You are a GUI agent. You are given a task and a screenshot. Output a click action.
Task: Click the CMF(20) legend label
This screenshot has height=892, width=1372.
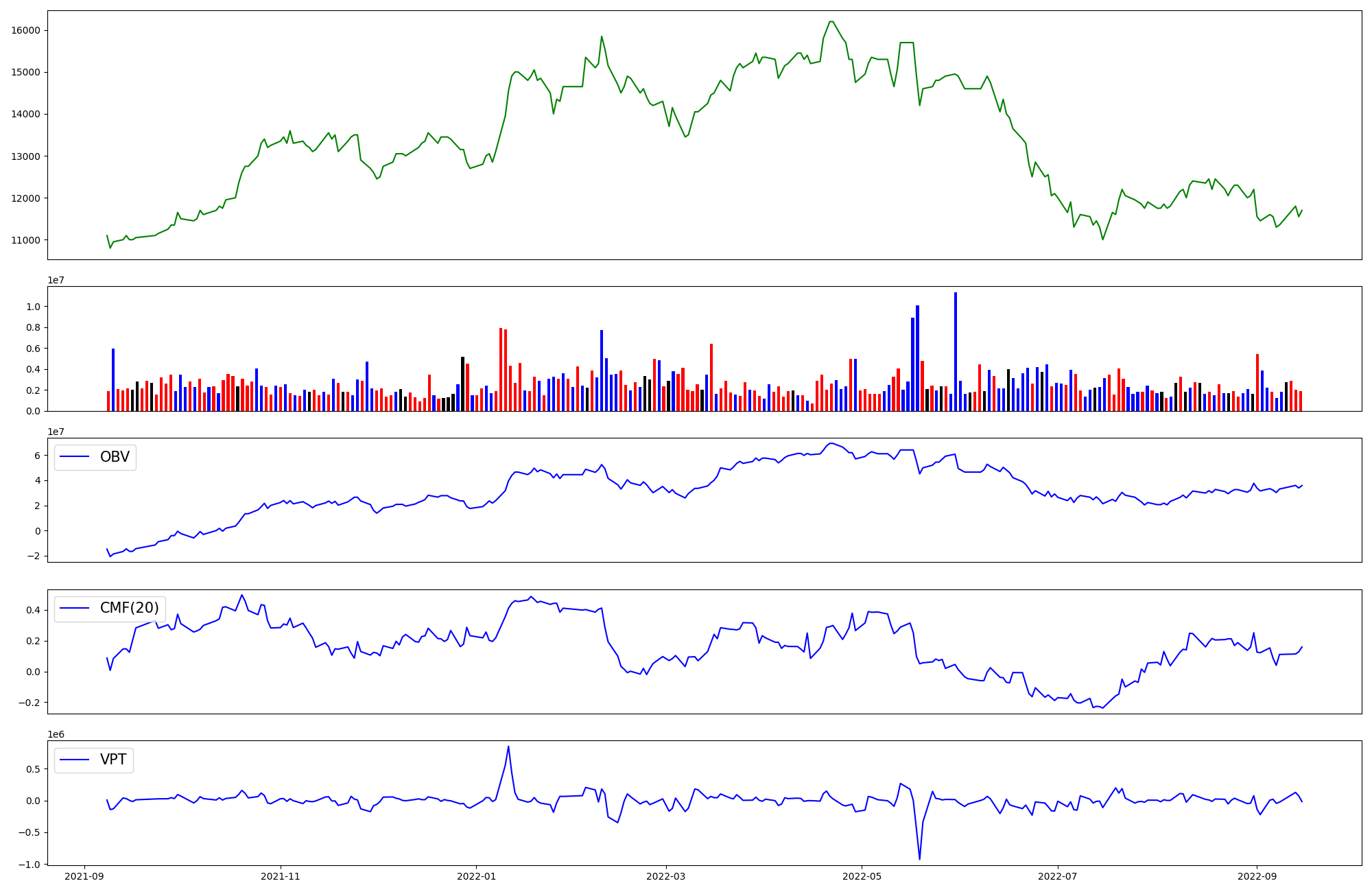[129, 608]
